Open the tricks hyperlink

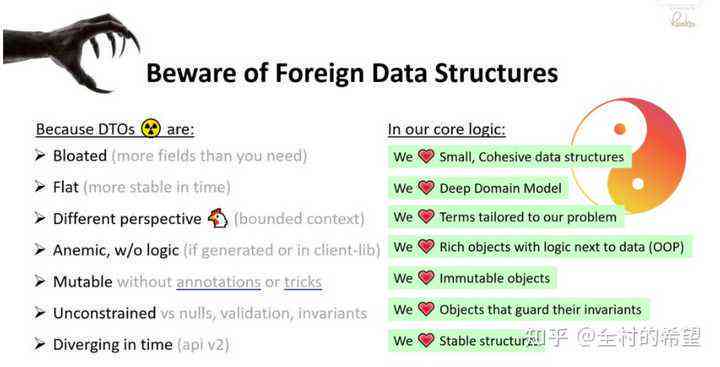pos(303,282)
